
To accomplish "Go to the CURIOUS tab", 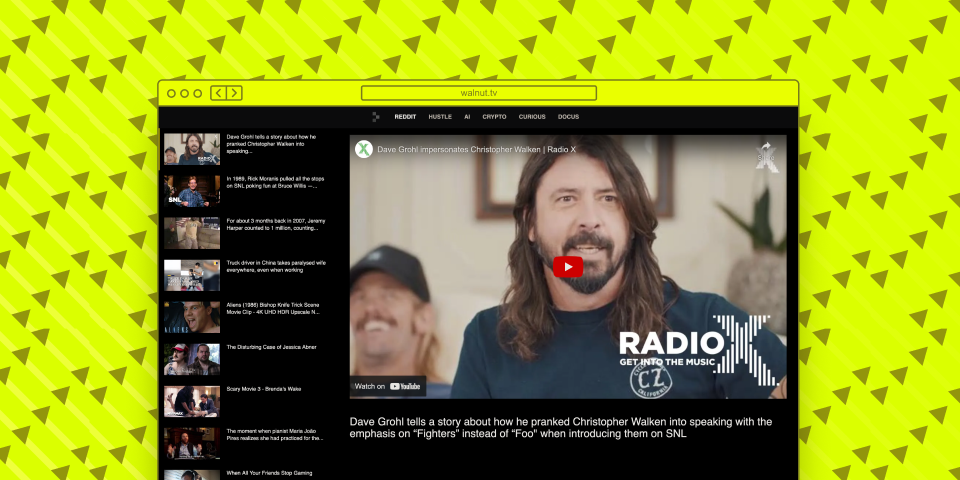I will pyautogui.click(x=532, y=117).
